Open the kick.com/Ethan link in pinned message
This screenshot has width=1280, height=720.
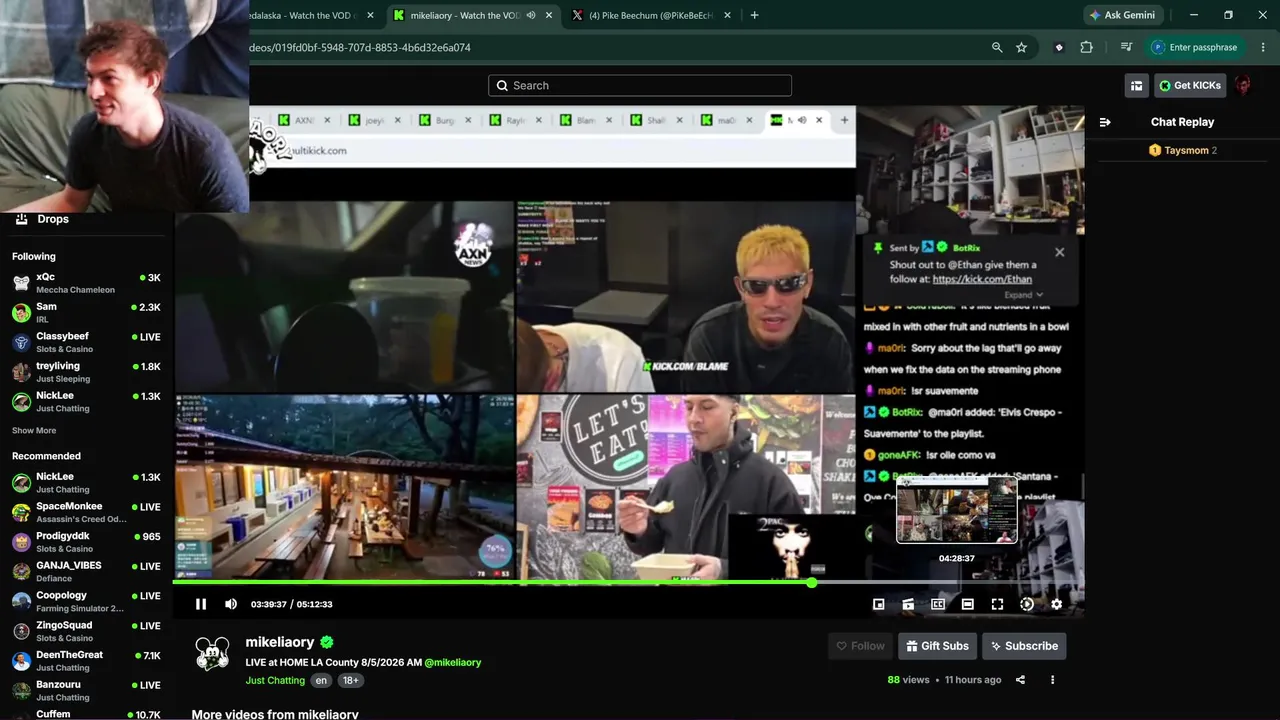982,279
